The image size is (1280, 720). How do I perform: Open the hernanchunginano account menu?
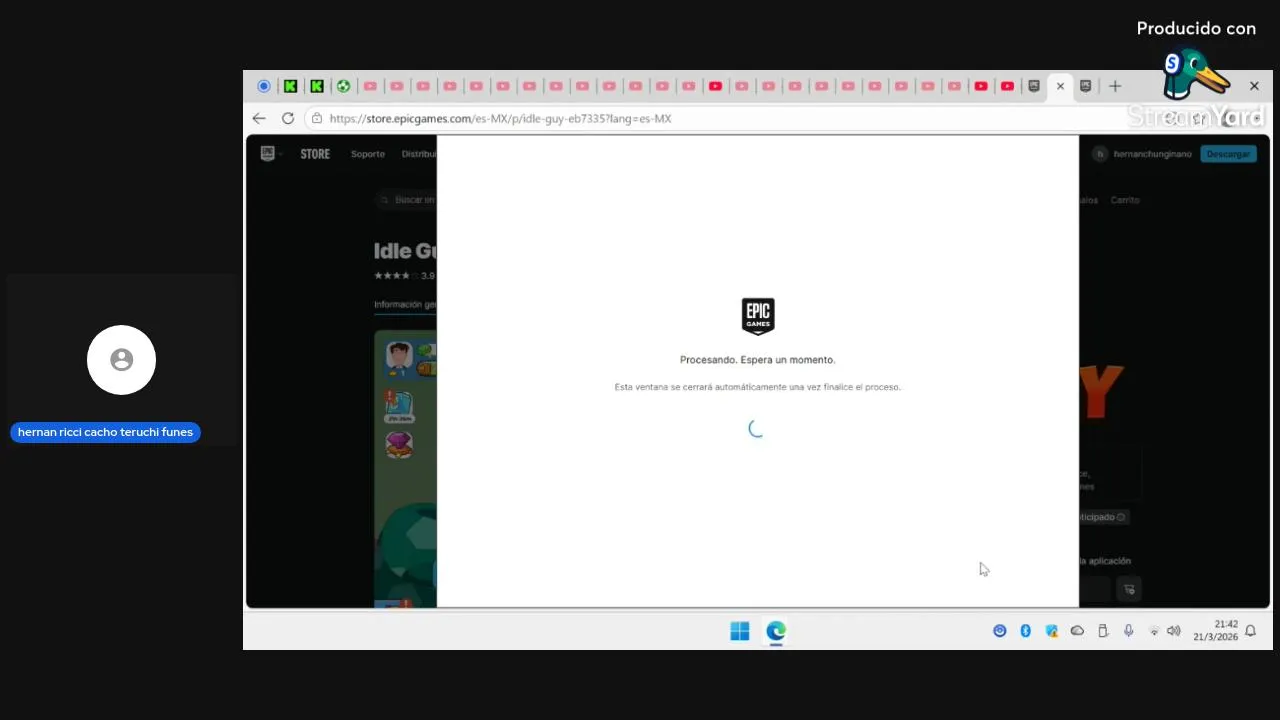pyautogui.click(x=1142, y=154)
